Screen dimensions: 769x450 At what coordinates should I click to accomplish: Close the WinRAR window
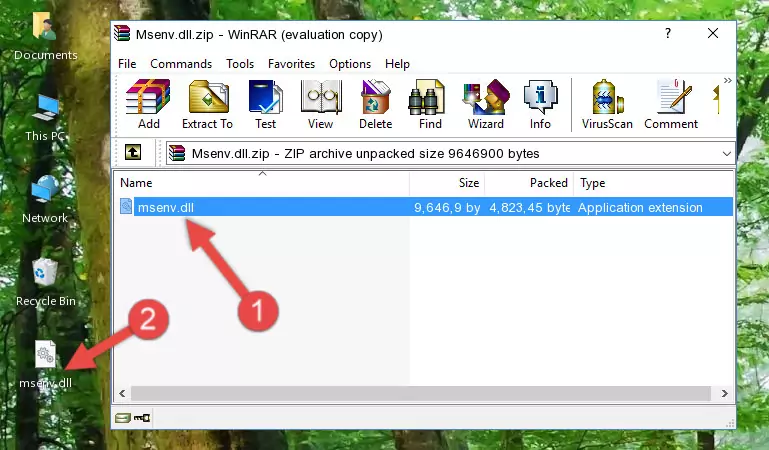[713, 33]
